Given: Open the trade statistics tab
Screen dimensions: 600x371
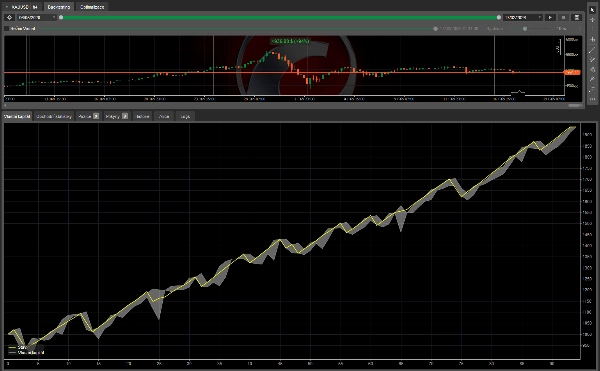Looking at the screenshot, I should click(x=54, y=116).
